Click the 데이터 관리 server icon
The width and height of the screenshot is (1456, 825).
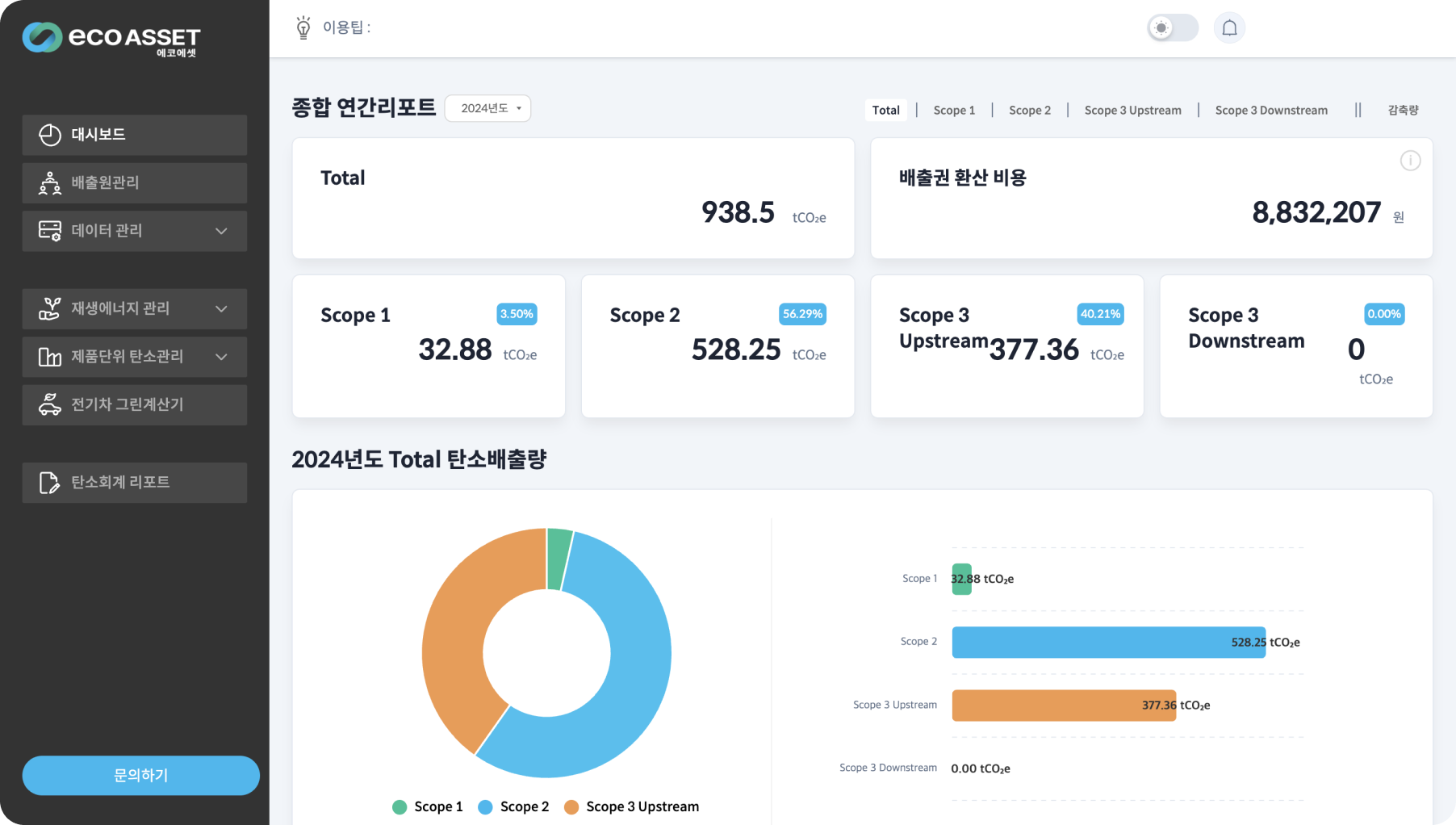[50, 231]
